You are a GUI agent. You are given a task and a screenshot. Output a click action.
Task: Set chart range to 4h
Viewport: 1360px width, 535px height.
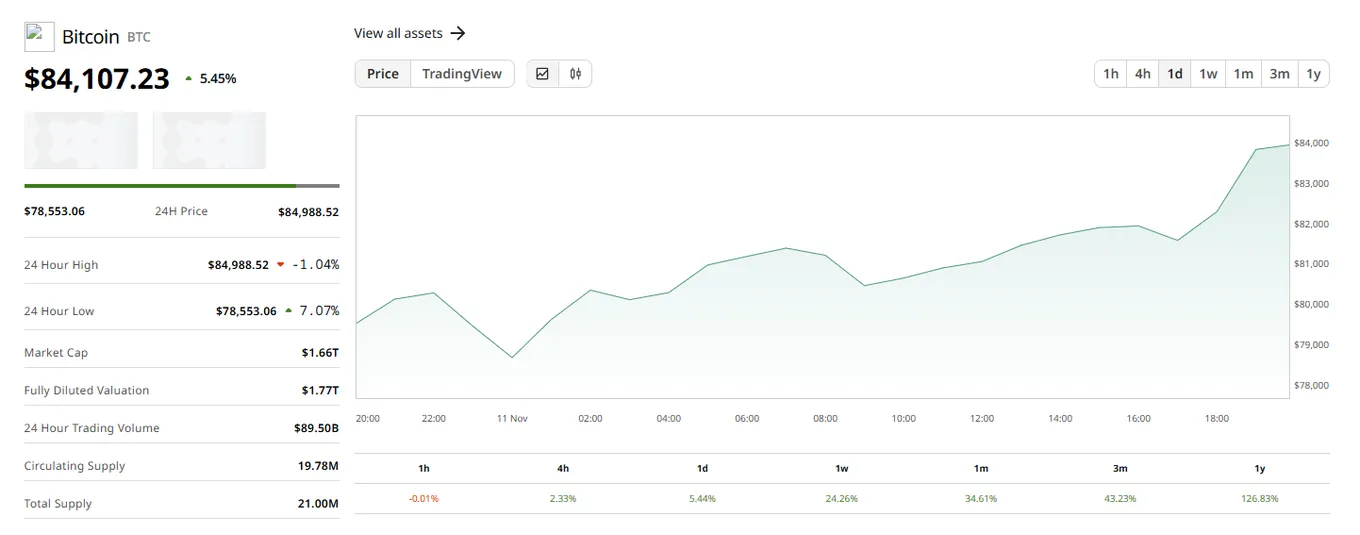[x=1143, y=74]
